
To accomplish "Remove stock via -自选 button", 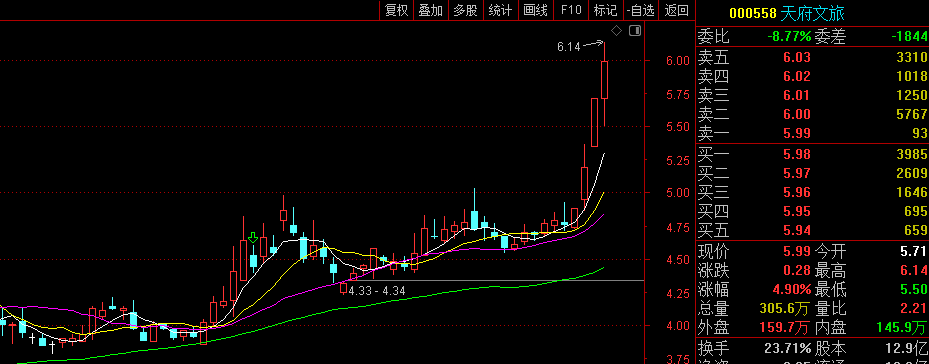I will (x=641, y=10).
